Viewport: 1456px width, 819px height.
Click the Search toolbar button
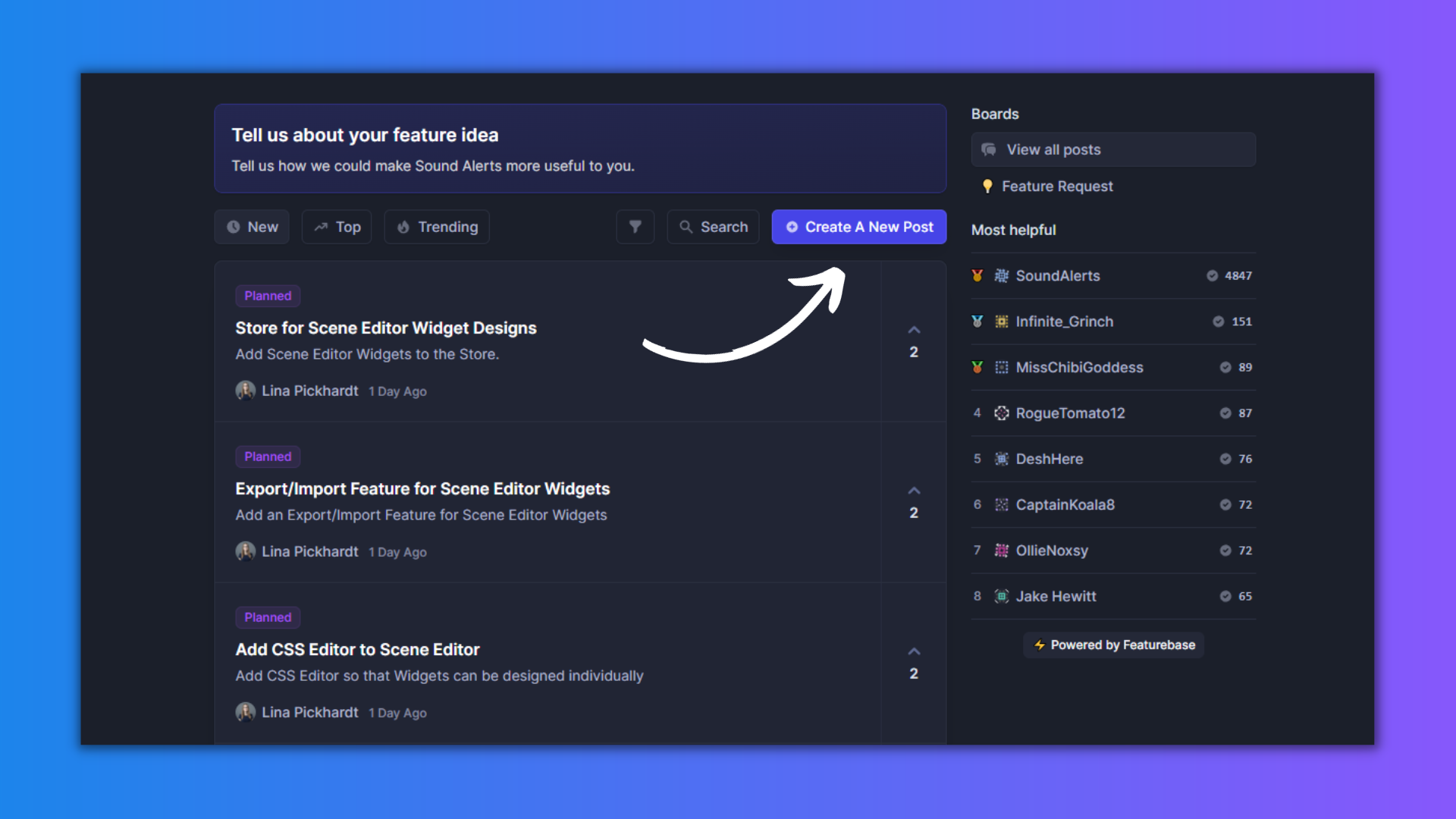point(714,226)
